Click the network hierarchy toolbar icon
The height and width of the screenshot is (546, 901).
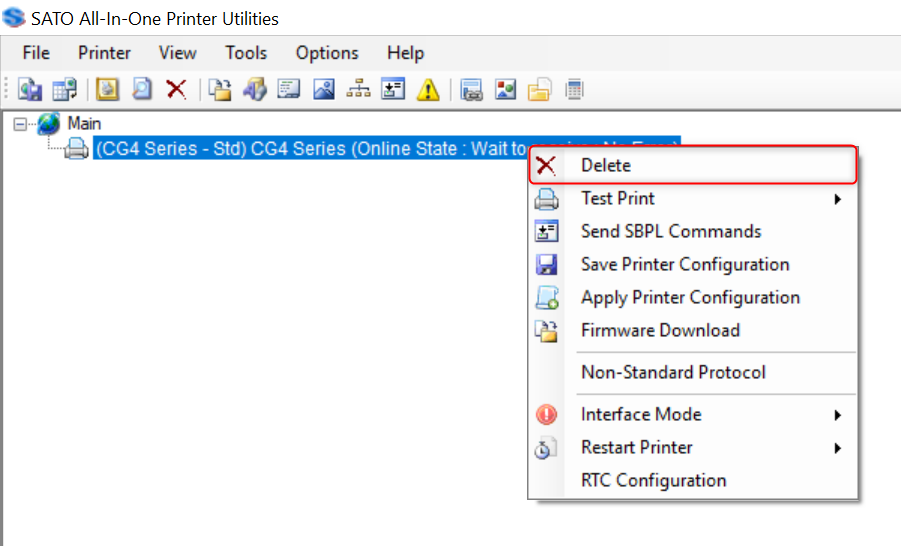pos(358,90)
